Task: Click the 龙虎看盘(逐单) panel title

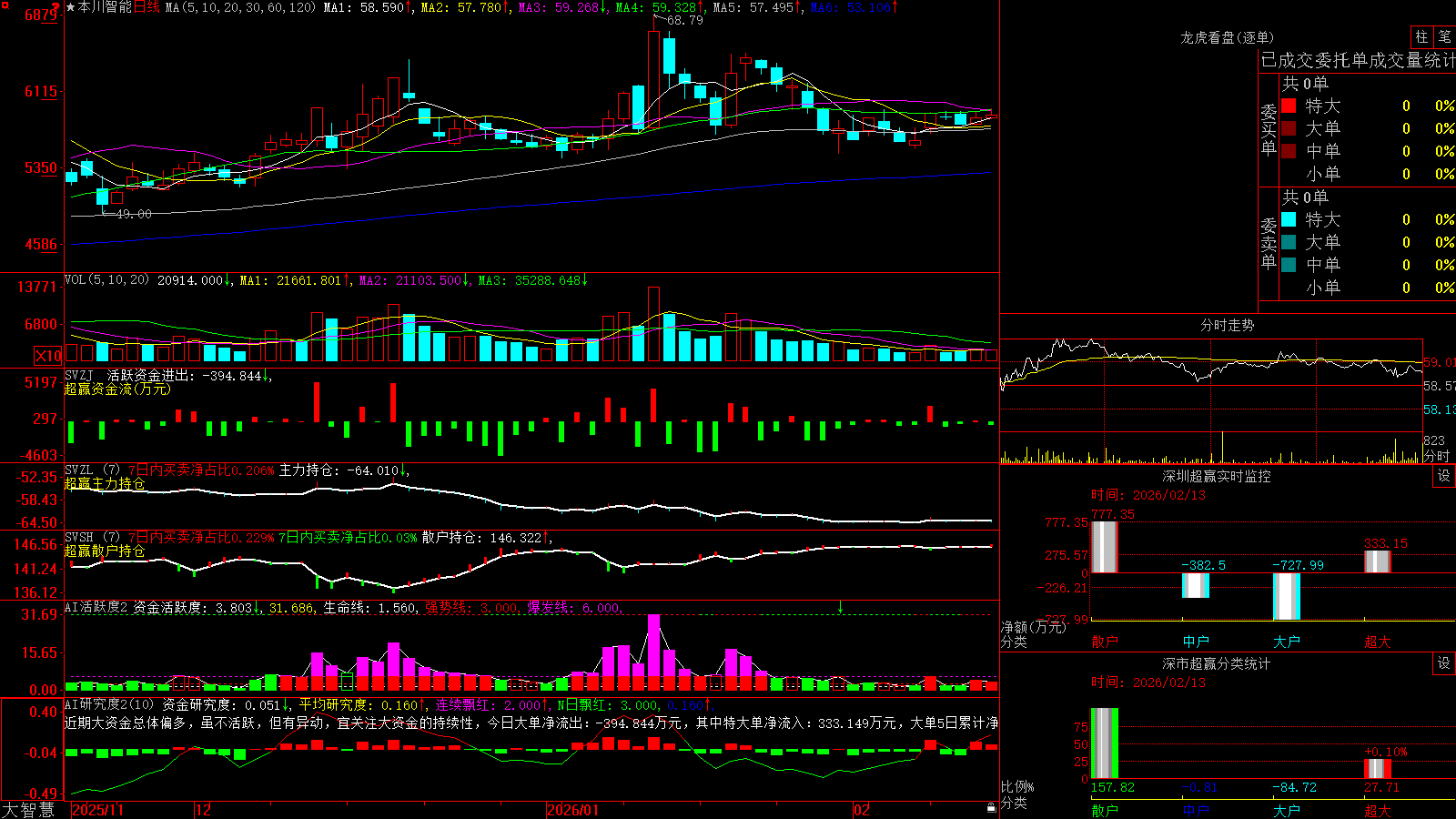Action: pyautogui.click(x=1228, y=37)
